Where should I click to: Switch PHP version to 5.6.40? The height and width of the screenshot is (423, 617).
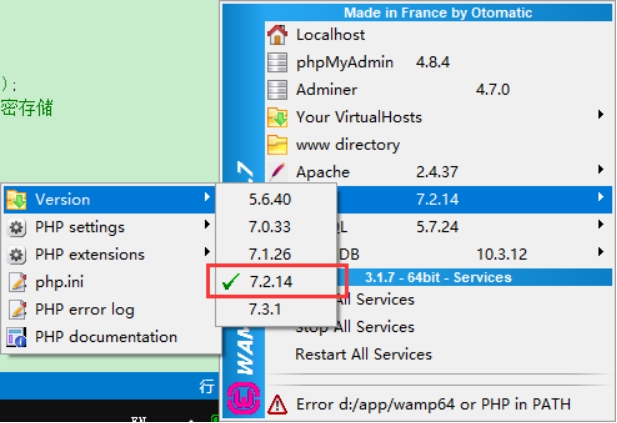click(x=270, y=200)
